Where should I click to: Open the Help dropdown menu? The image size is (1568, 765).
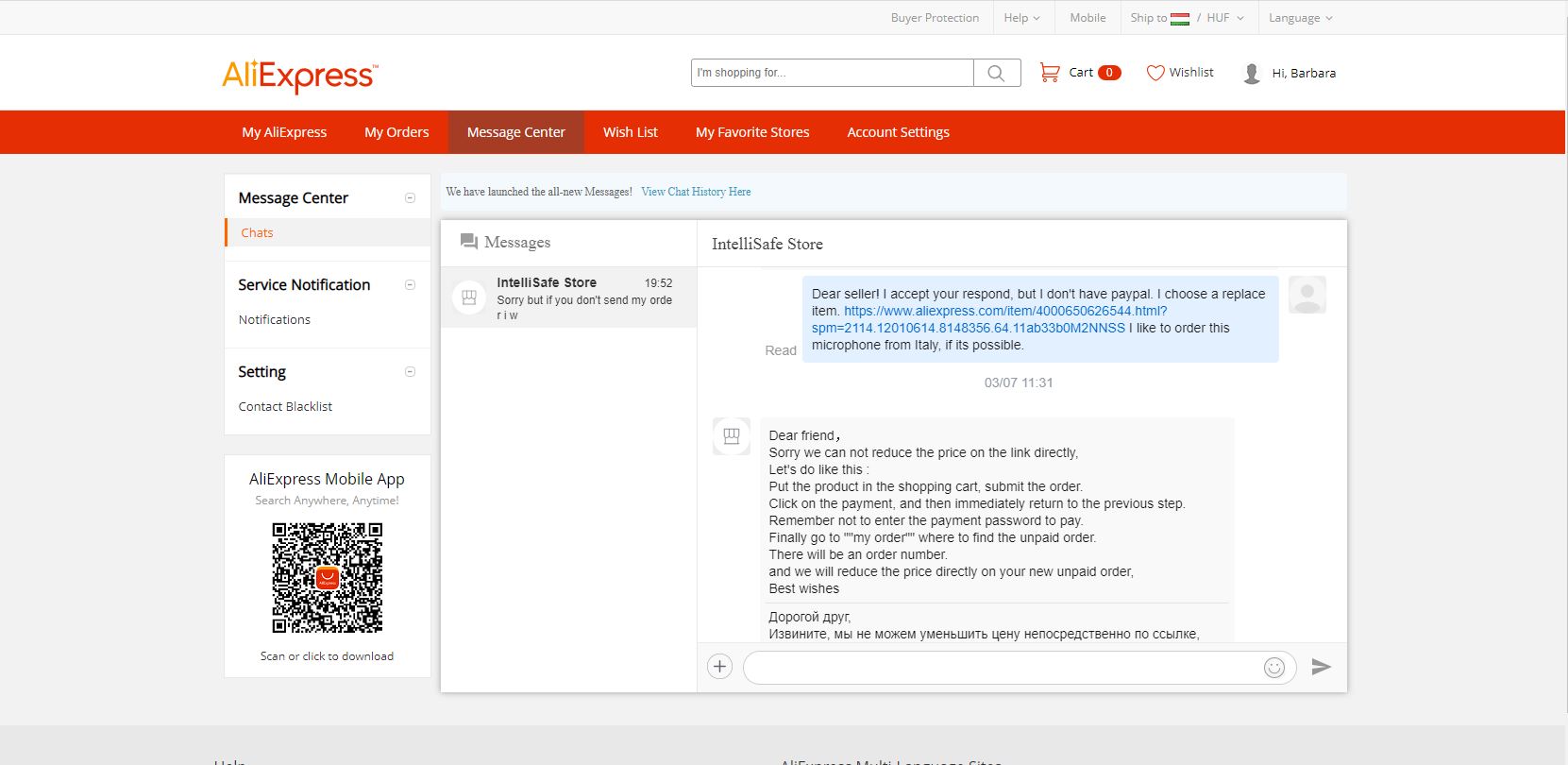(x=1021, y=18)
